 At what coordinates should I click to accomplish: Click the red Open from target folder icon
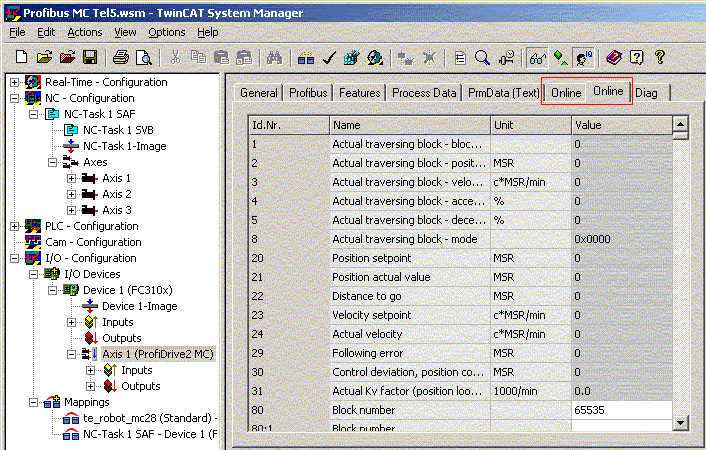coord(68,57)
